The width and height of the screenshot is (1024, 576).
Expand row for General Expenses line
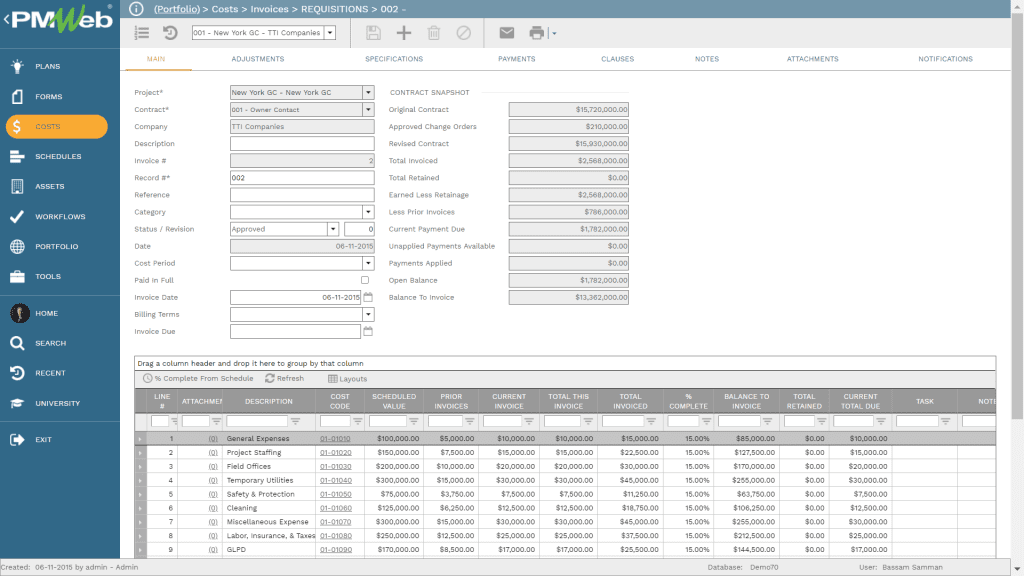tap(140, 439)
